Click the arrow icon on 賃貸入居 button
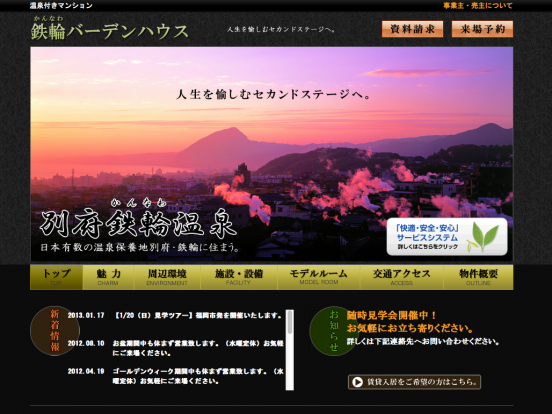 pyautogui.click(x=357, y=382)
